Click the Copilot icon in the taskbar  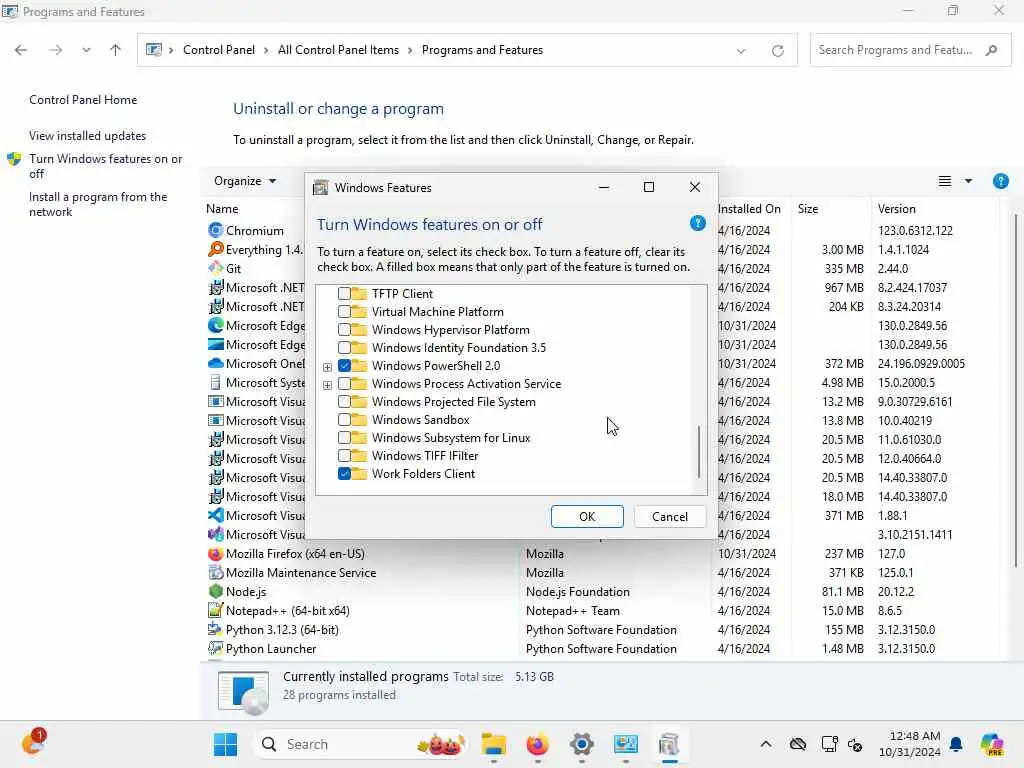click(x=991, y=744)
